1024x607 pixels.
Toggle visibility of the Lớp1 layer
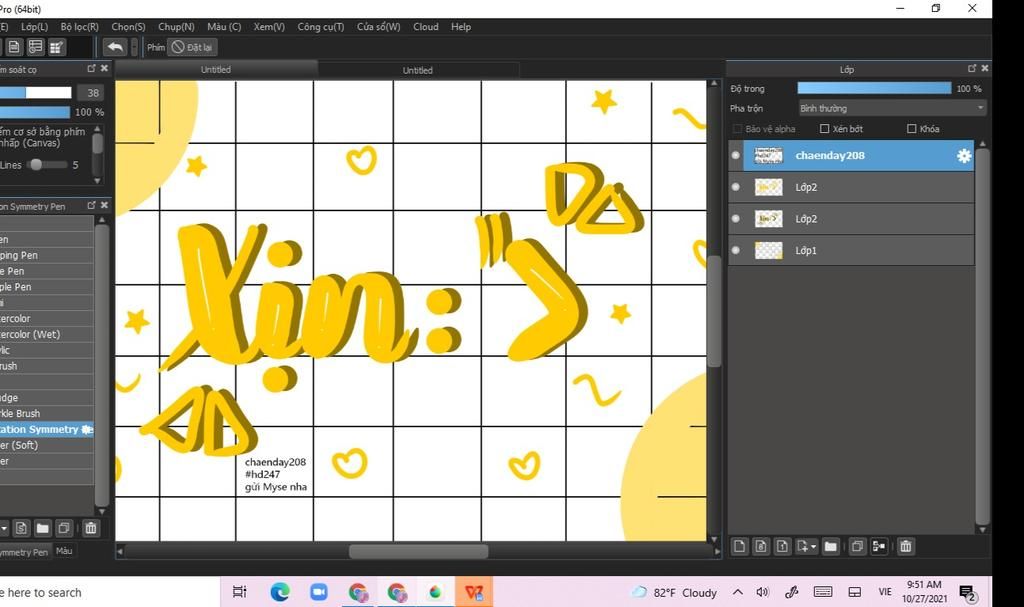point(735,250)
